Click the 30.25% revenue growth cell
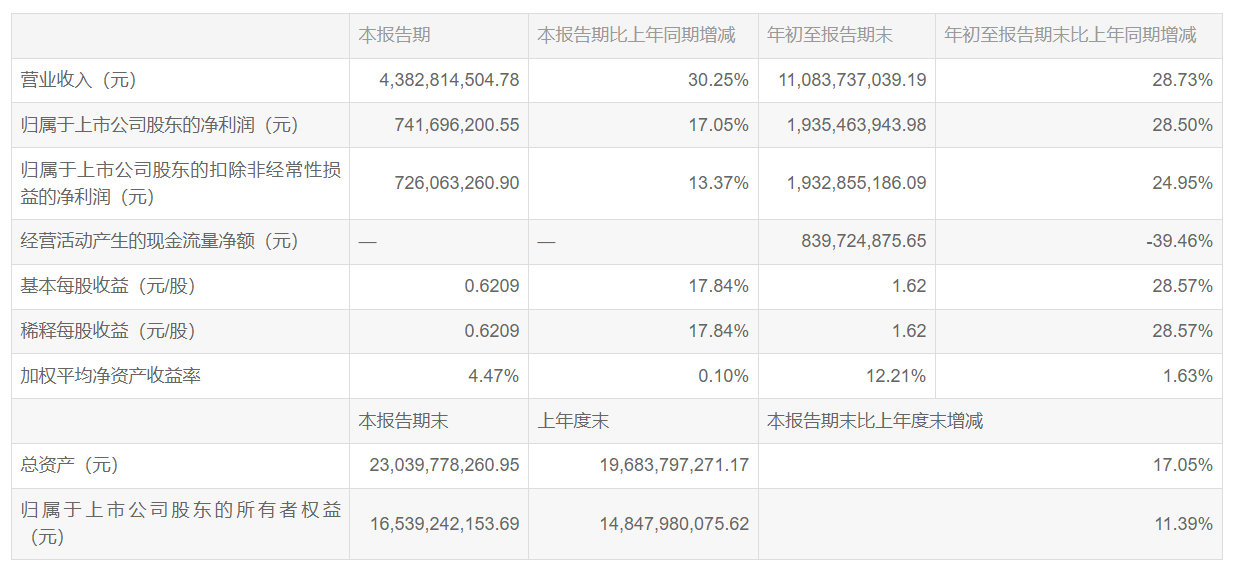Viewport: 1239px width, 573px height. point(718,80)
